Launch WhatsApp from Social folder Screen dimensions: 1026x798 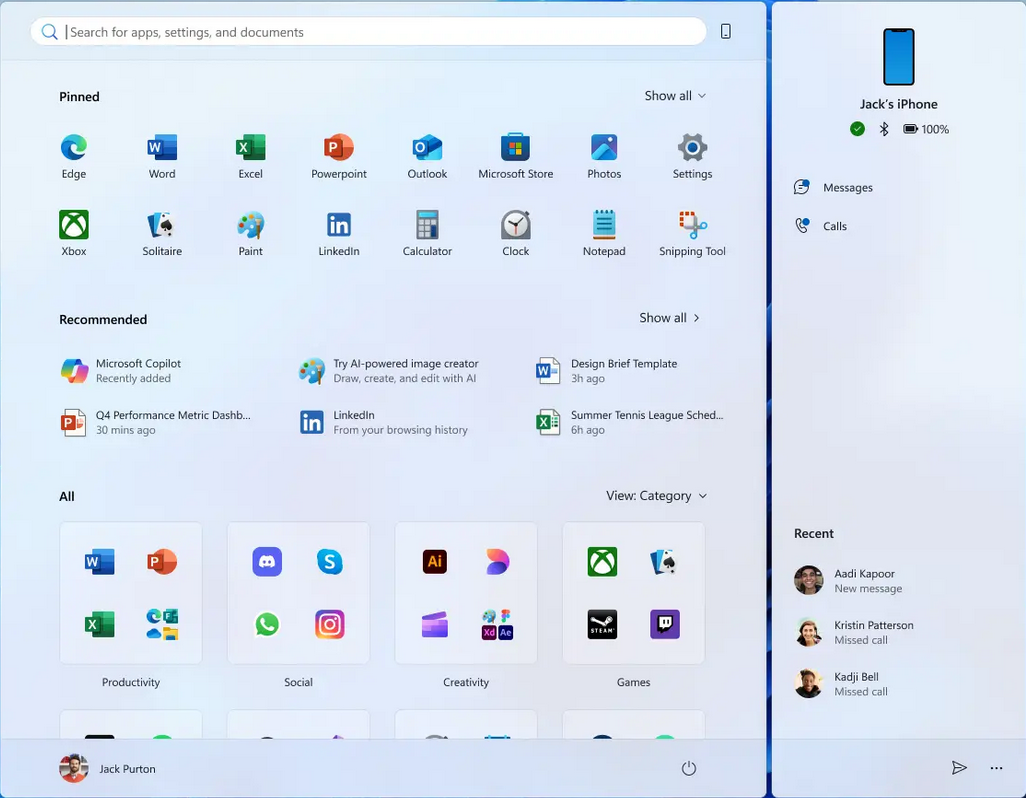[x=267, y=625]
